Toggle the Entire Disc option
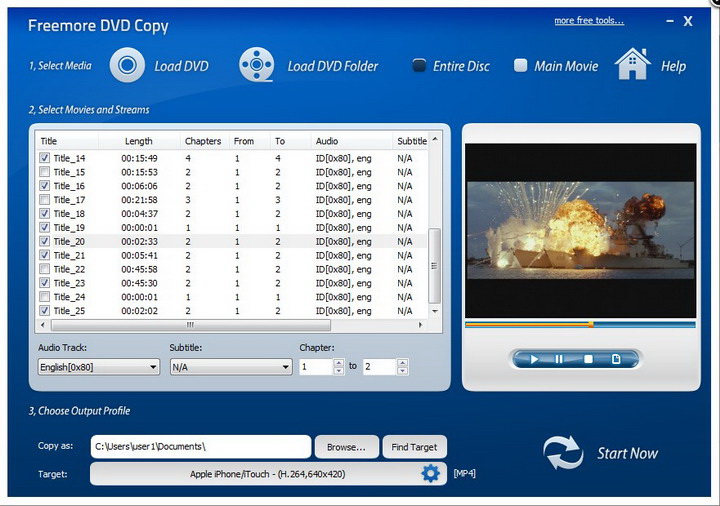The width and height of the screenshot is (720, 506). (420, 66)
